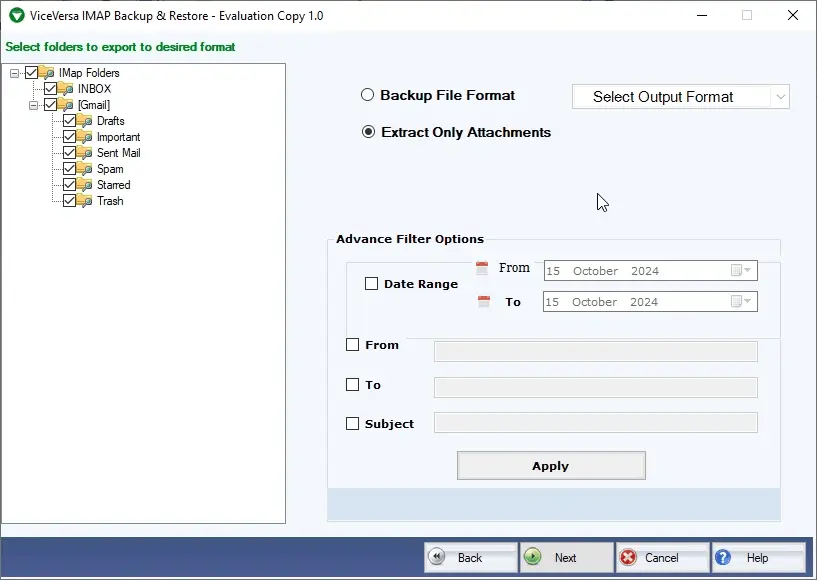Click the Drafts folder icon
The image size is (817, 580).
[84, 121]
